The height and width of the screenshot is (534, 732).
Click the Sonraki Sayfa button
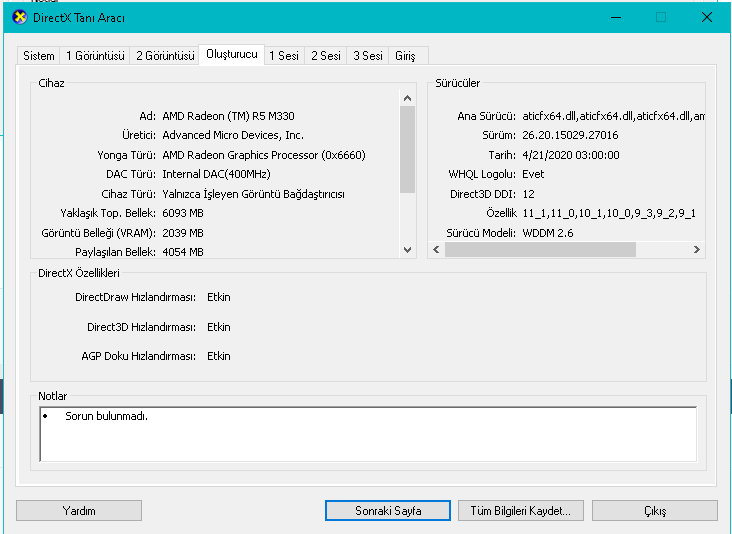(x=388, y=511)
